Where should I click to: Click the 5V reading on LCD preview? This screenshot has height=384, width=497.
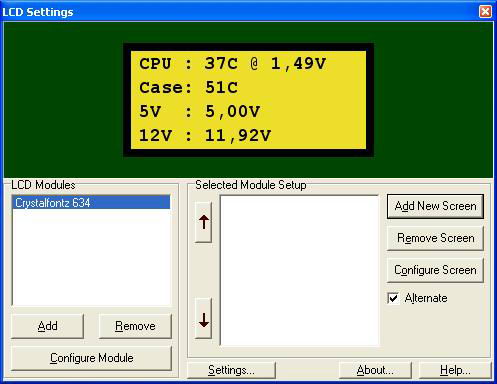click(199, 112)
